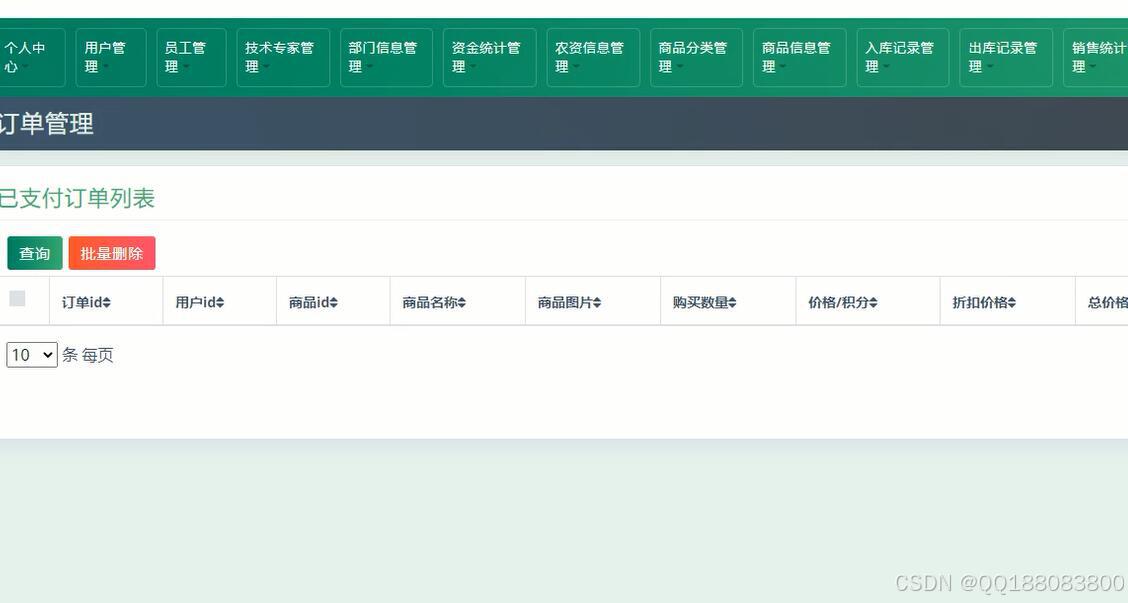The image size is (1128, 603).
Task: Sort orders by 用户id column
Action: pos(198,301)
